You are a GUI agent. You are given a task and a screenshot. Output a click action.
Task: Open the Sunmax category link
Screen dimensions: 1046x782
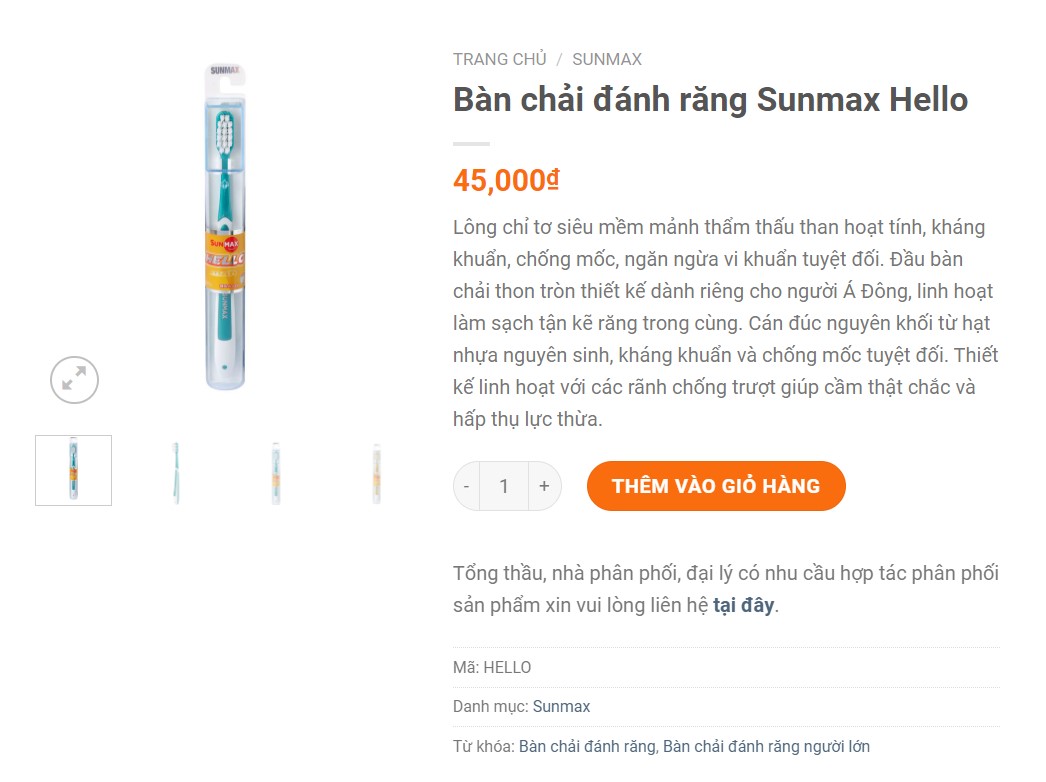tap(560, 706)
